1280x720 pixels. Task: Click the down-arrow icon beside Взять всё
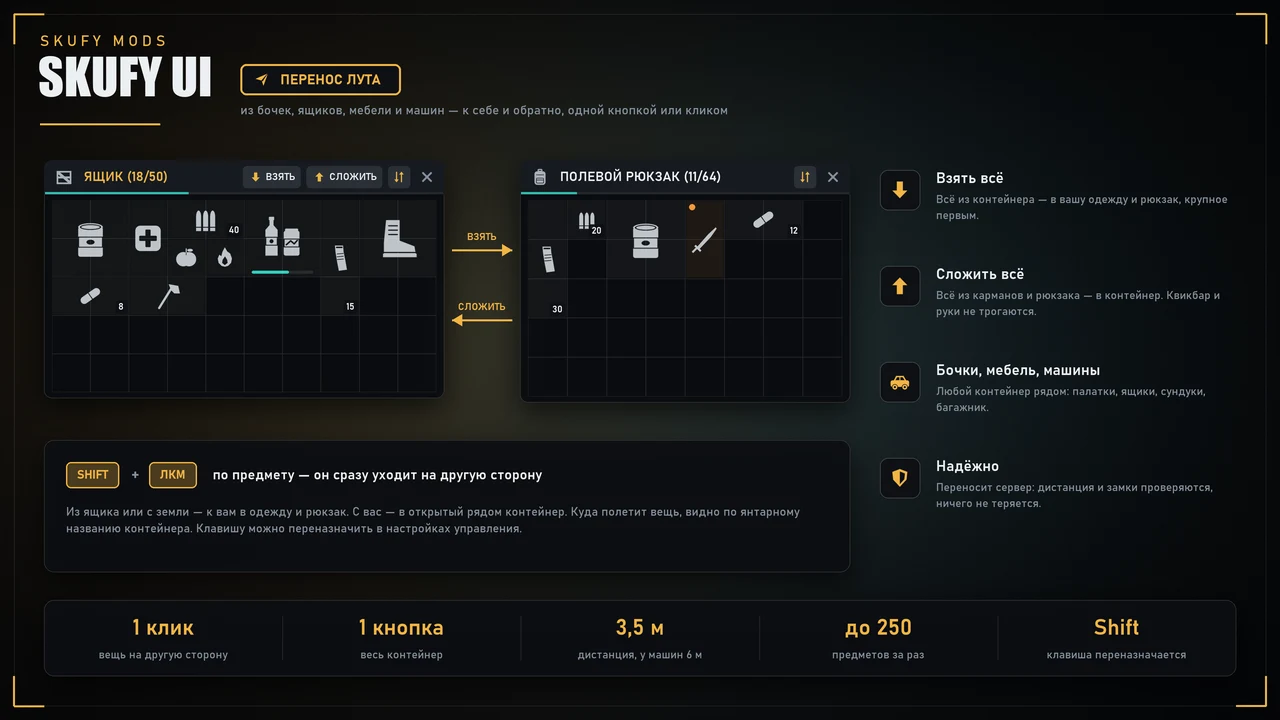(900, 190)
